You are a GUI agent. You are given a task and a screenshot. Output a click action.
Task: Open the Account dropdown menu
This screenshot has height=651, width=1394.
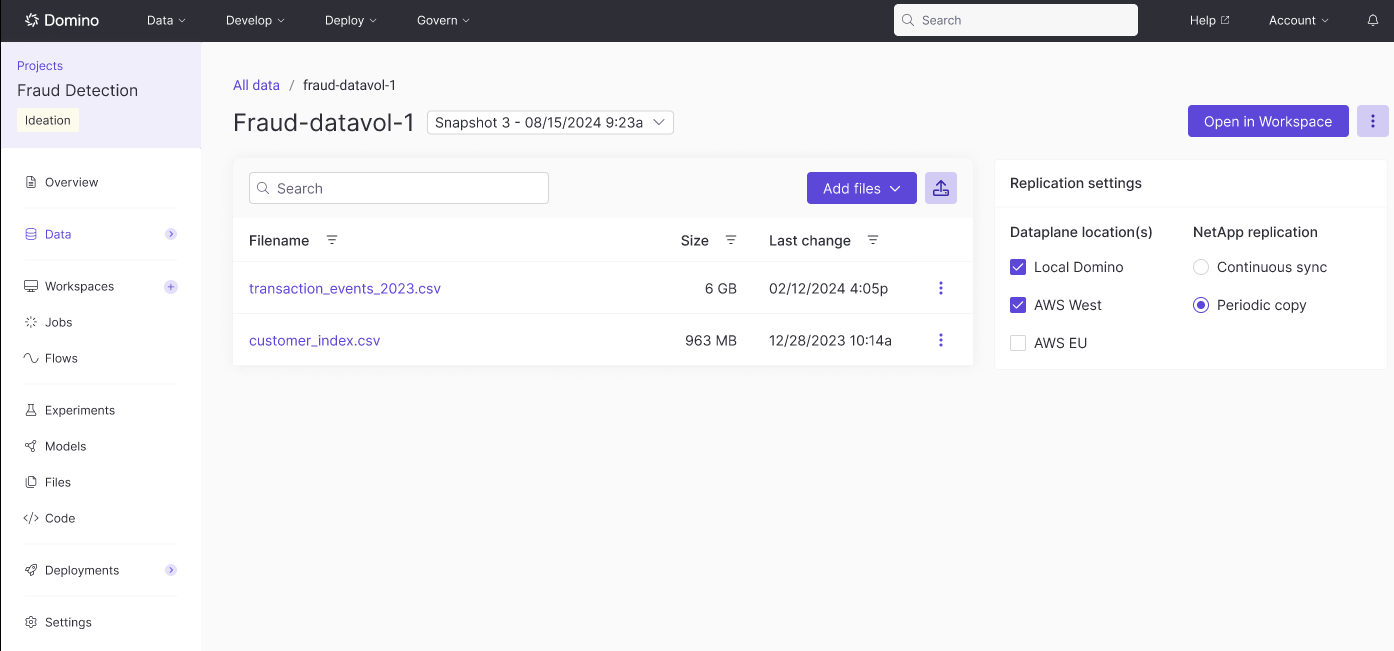tap(1299, 20)
